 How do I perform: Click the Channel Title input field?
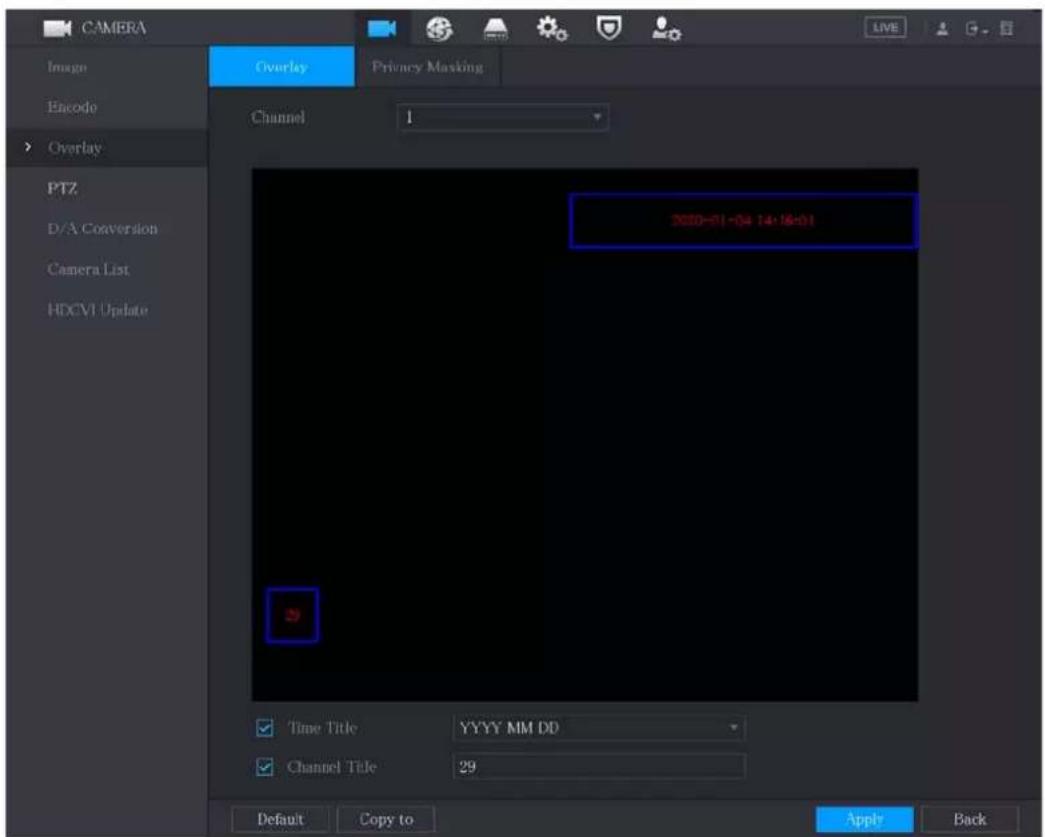pyautogui.click(x=598, y=766)
